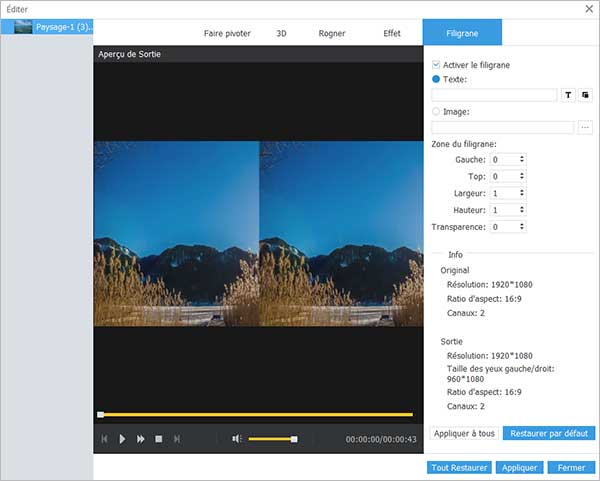Click the Appliquer à tous button
Screen dimensions: 600x481
click(x=463, y=433)
